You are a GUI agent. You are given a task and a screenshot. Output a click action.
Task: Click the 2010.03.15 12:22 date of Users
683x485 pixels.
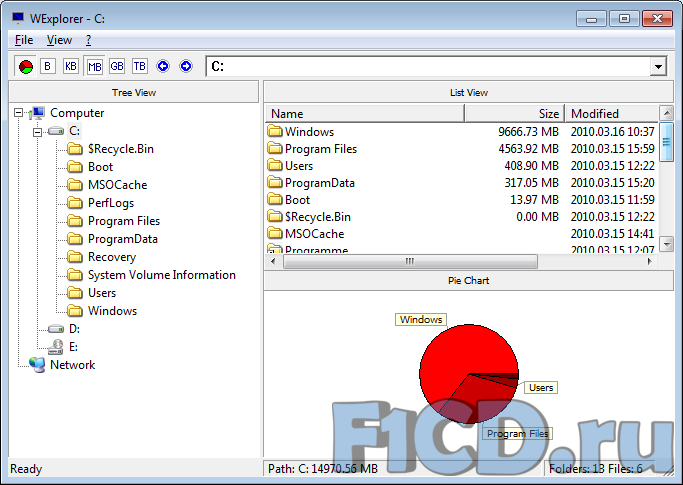[x=612, y=166]
